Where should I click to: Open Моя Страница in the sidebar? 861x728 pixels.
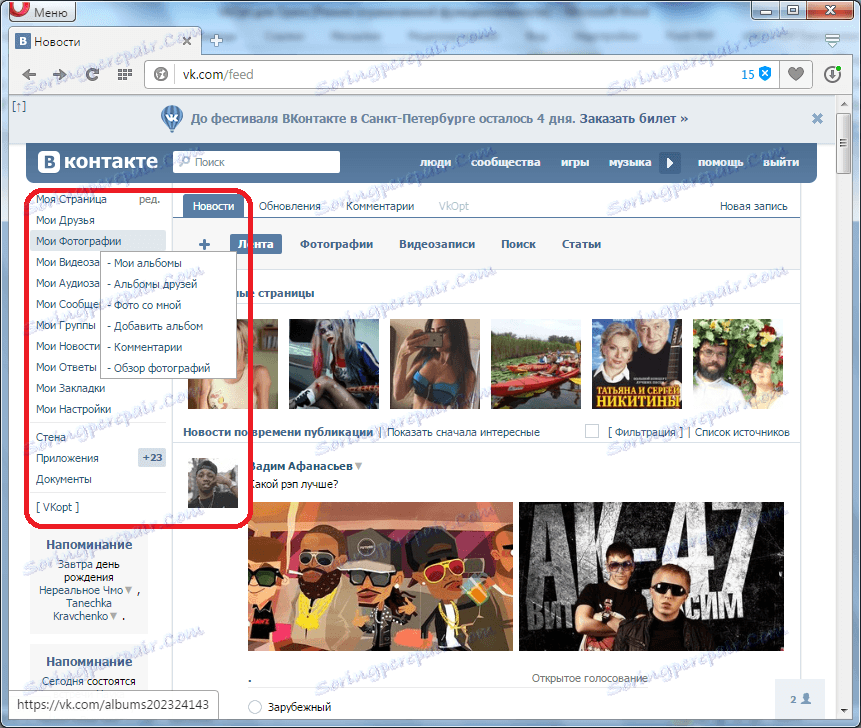point(71,199)
